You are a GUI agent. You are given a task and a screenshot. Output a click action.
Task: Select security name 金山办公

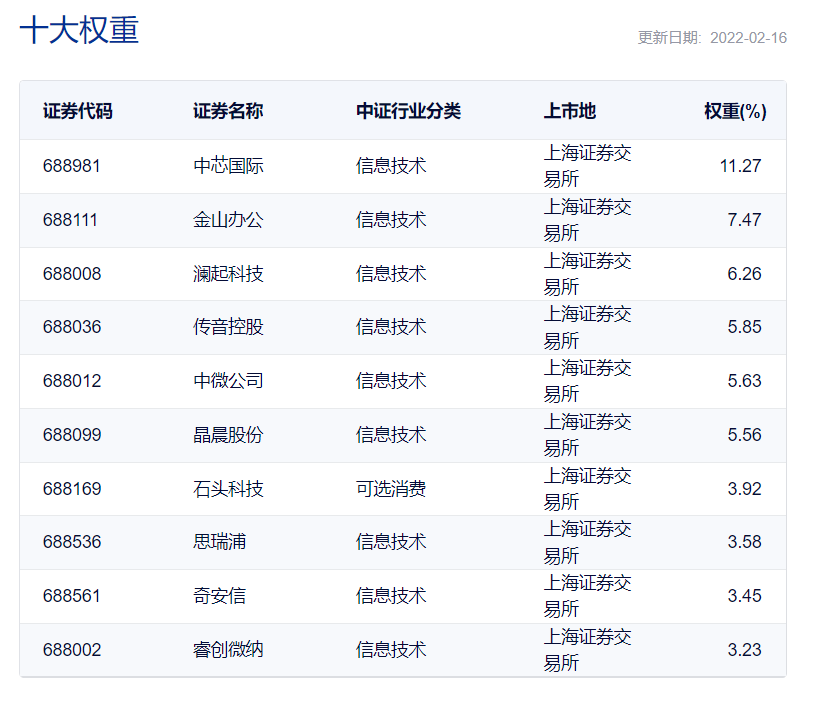pyautogui.click(x=228, y=220)
